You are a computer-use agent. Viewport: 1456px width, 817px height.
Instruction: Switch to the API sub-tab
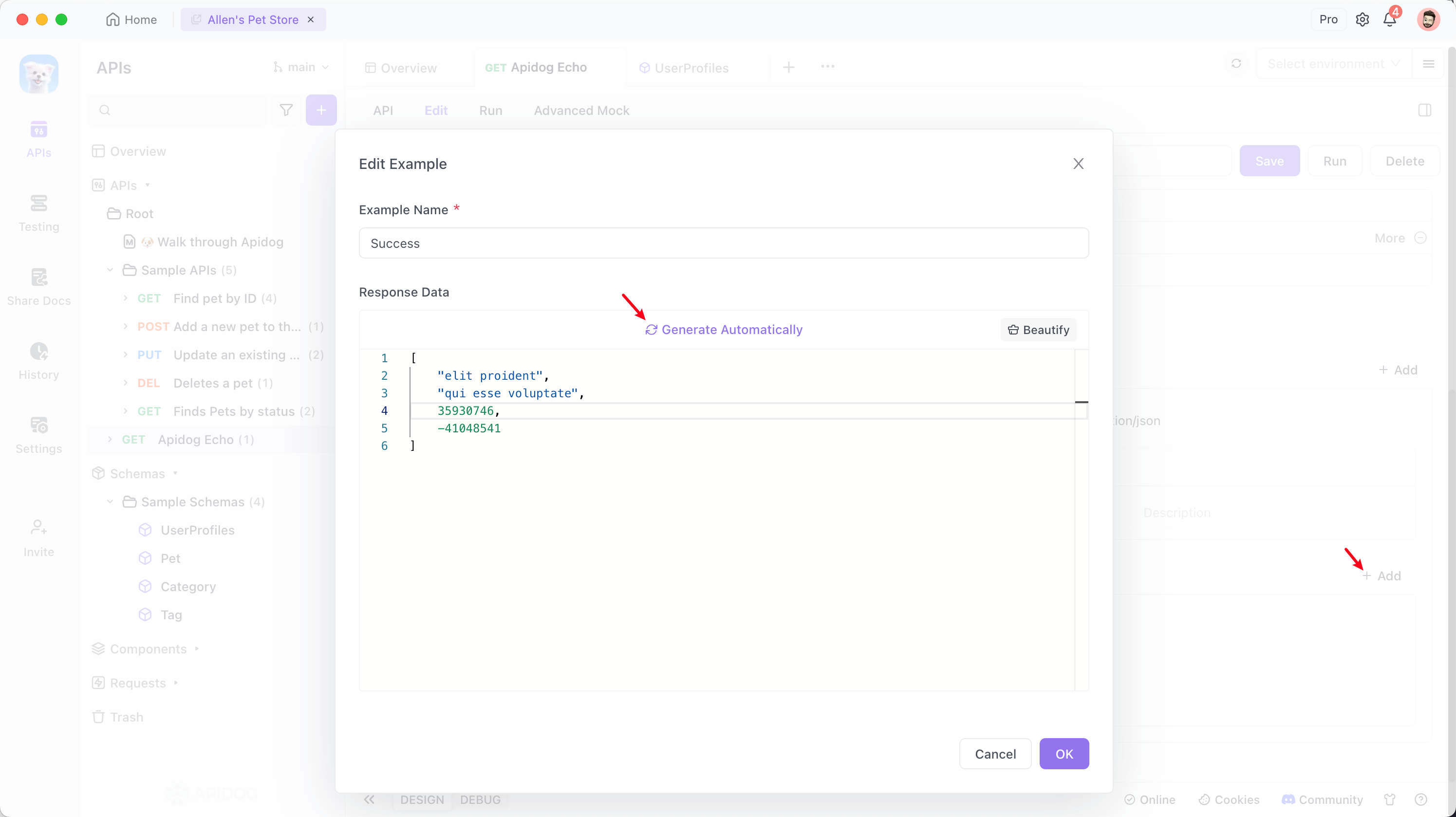[x=383, y=110]
